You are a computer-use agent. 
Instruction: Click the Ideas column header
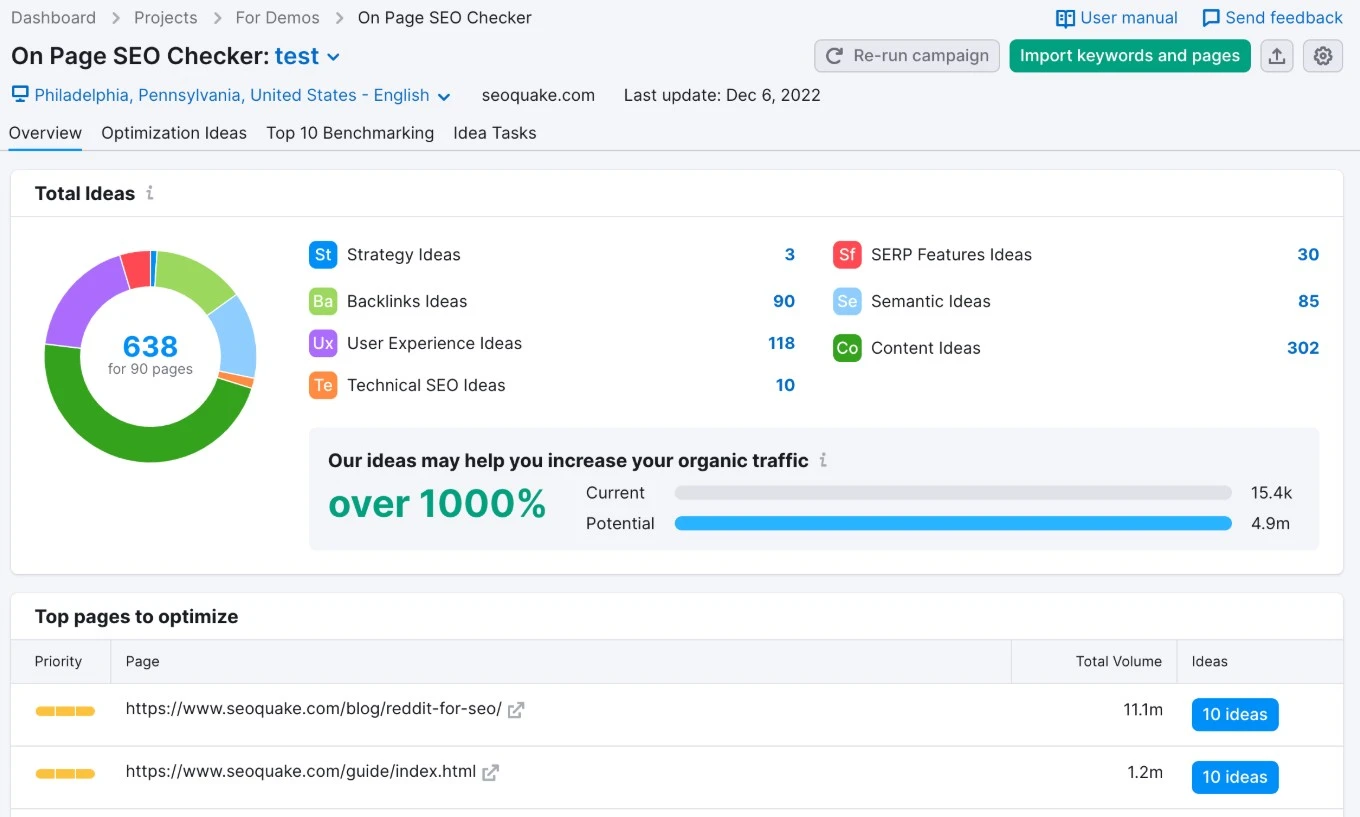point(1210,661)
